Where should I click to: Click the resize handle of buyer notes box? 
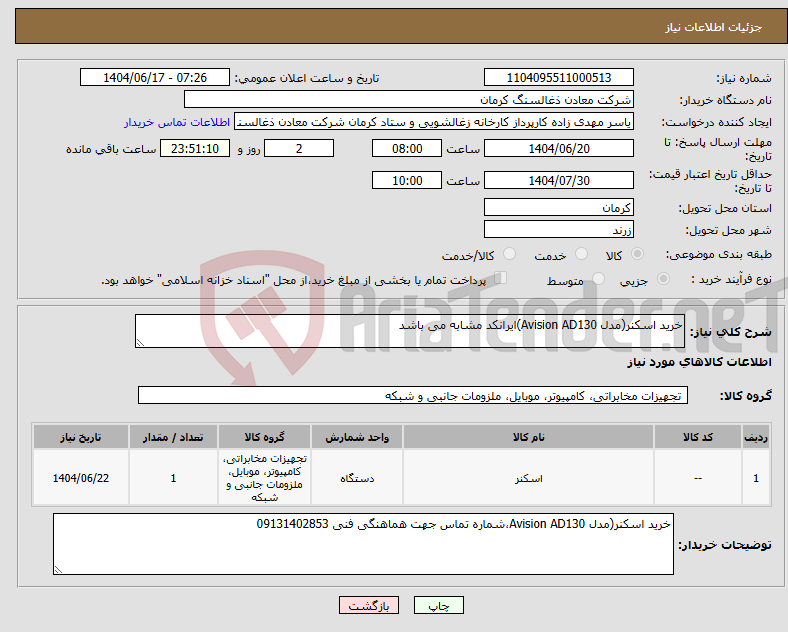[x=58, y=570]
